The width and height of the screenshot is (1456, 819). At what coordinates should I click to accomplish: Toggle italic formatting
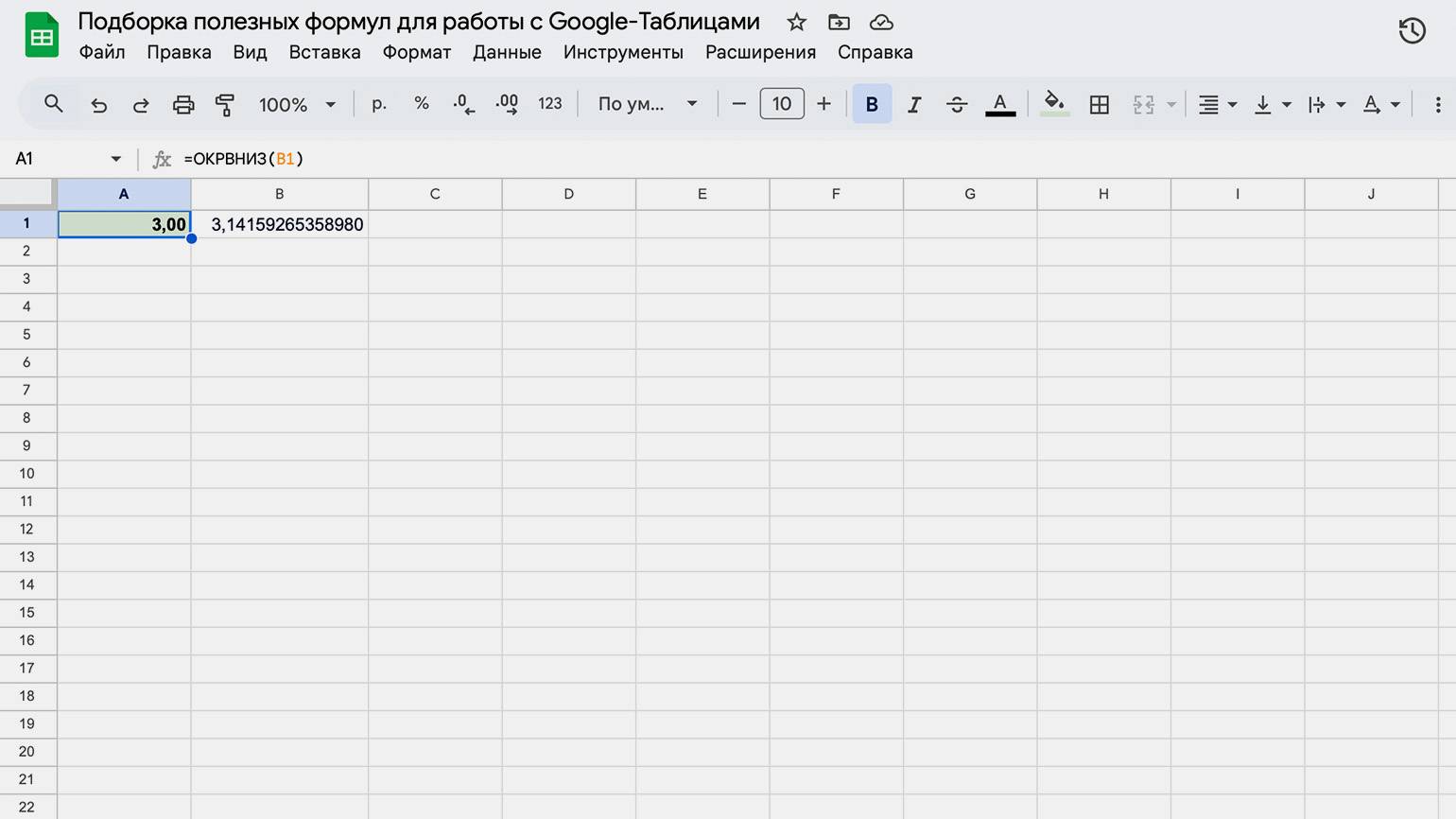tap(914, 105)
